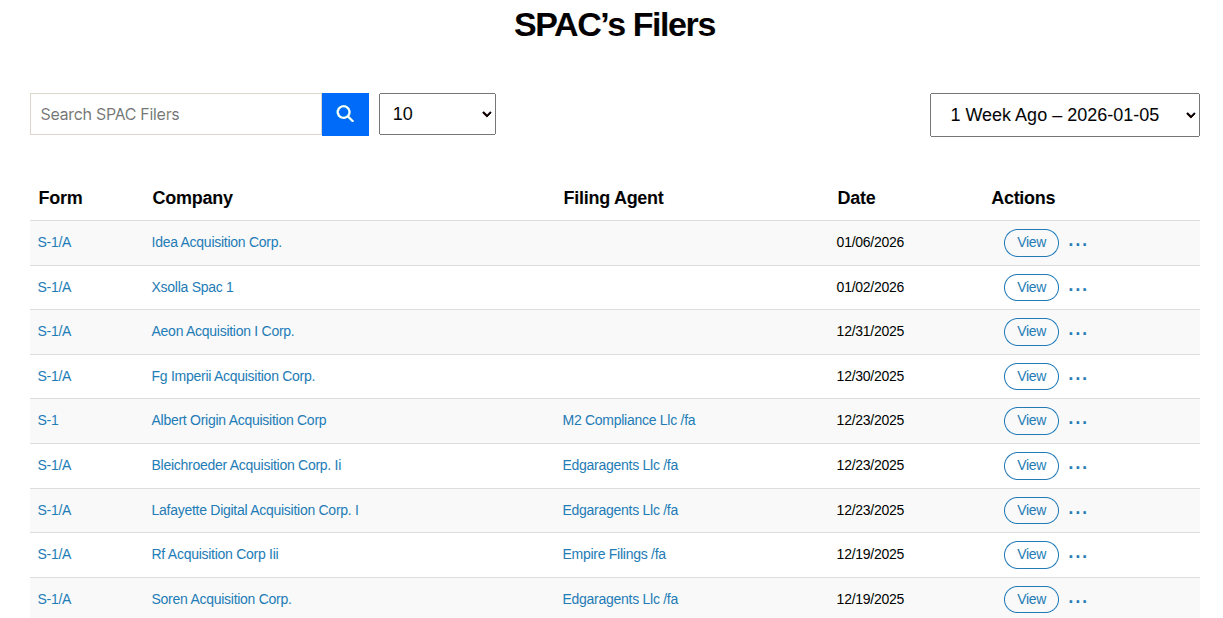The height and width of the screenshot is (618, 1223).
Task: Click View button for Aeon Acquisition I Corp.
Action: (1031, 332)
